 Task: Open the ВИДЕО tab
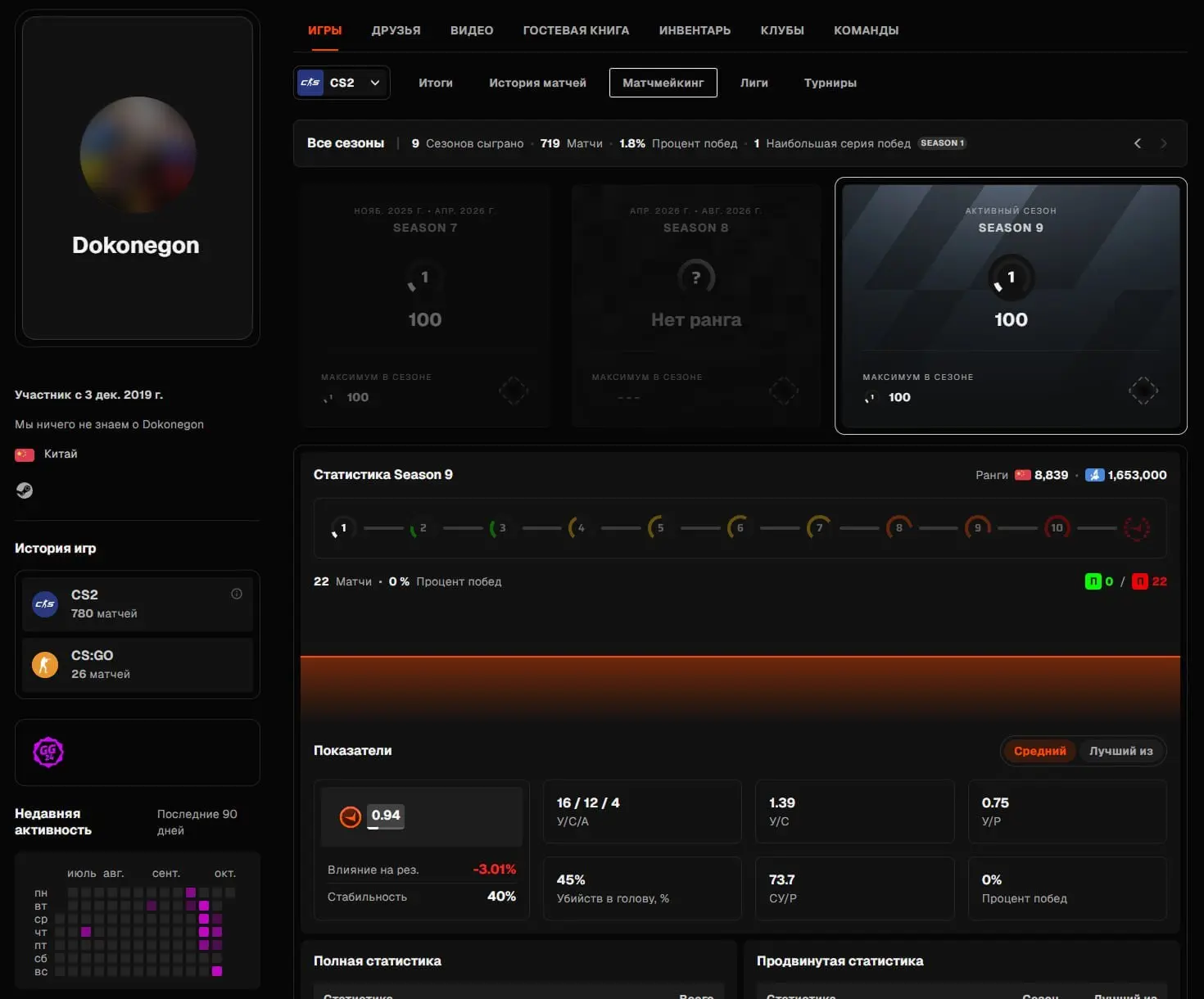472,30
